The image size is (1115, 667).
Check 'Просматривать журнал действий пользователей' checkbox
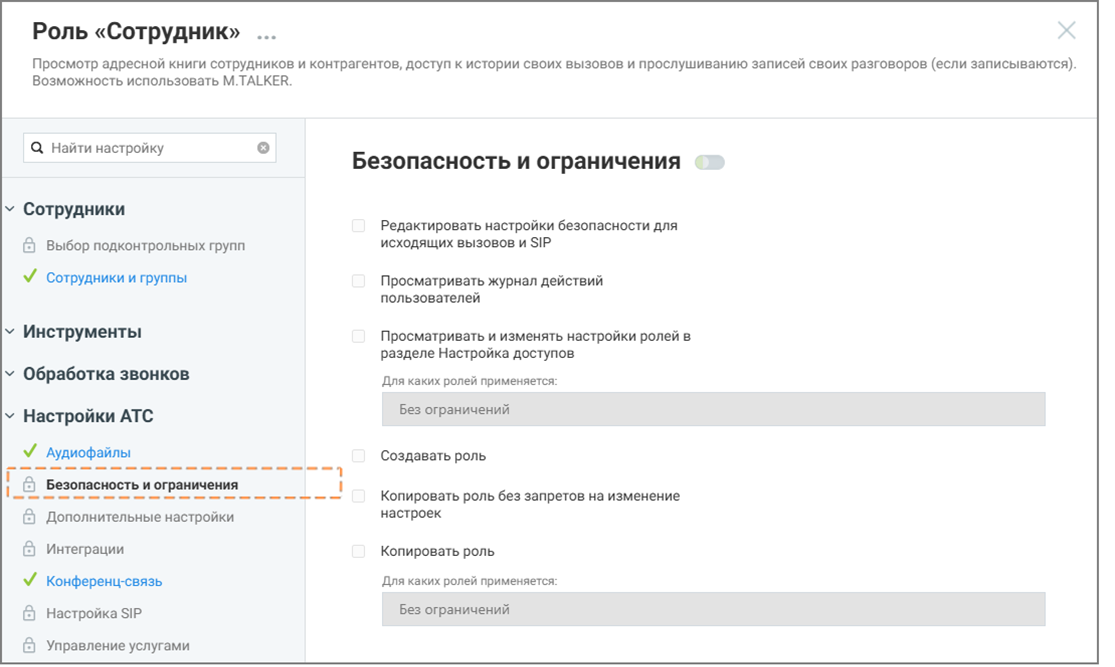click(x=358, y=281)
